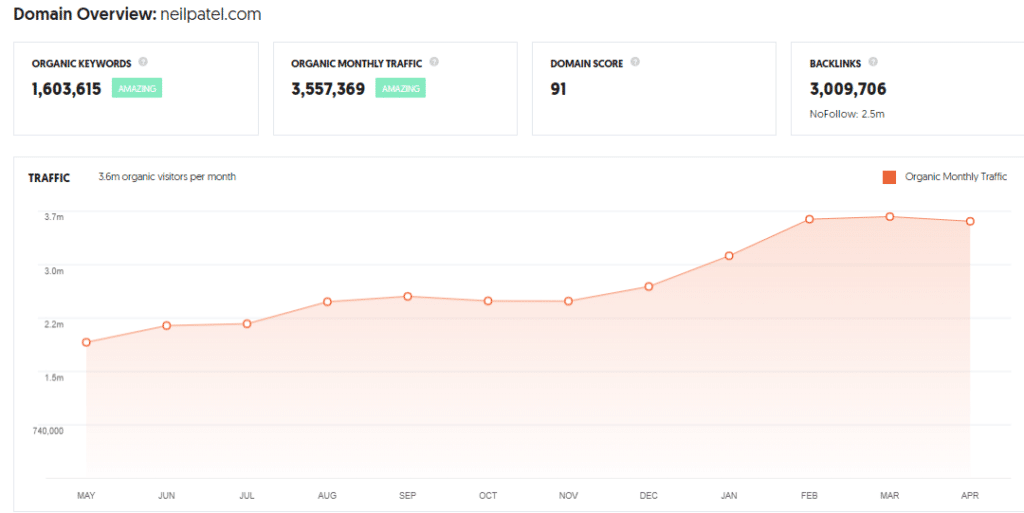
Task: Click help icon beside Organic Keywords
Action: (x=144, y=63)
